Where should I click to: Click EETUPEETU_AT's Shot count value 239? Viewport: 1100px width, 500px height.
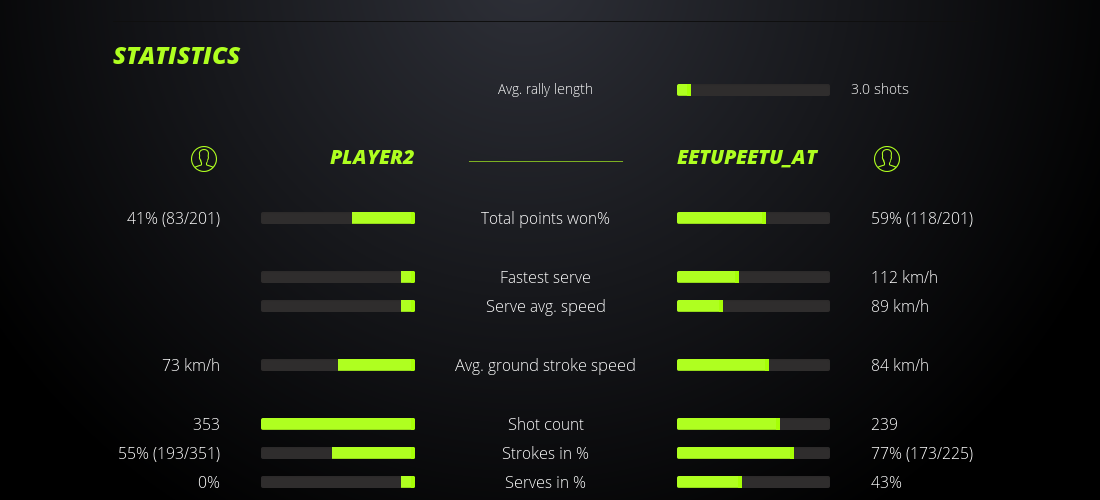(884, 424)
